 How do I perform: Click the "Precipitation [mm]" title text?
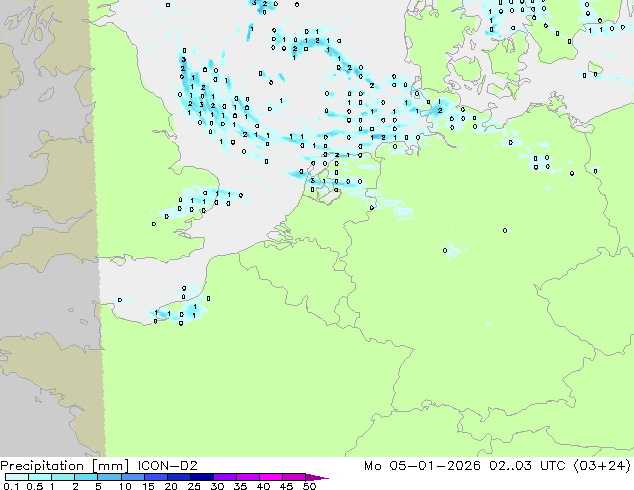click(64, 466)
